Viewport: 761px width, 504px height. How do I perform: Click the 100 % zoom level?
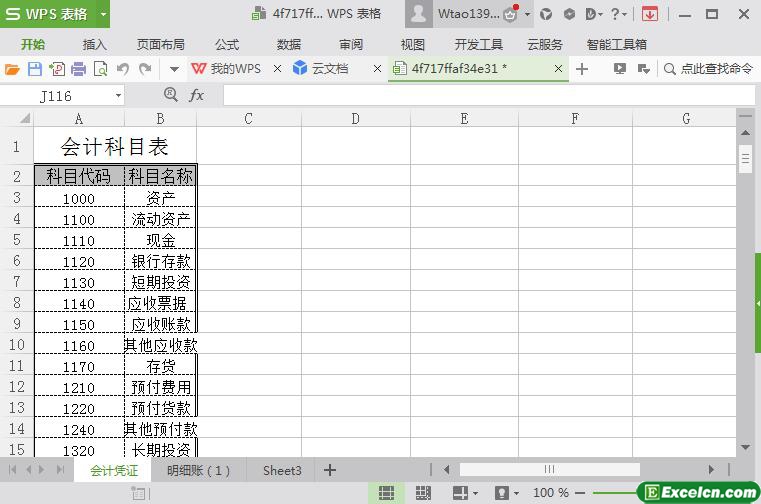(x=551, y=492)
